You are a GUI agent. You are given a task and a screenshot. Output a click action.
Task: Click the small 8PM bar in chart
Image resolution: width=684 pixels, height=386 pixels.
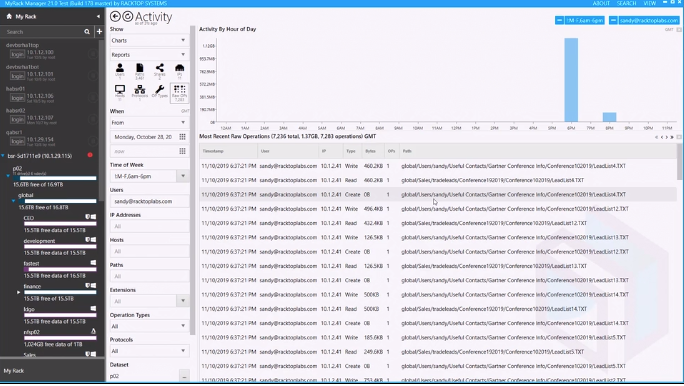609,117
